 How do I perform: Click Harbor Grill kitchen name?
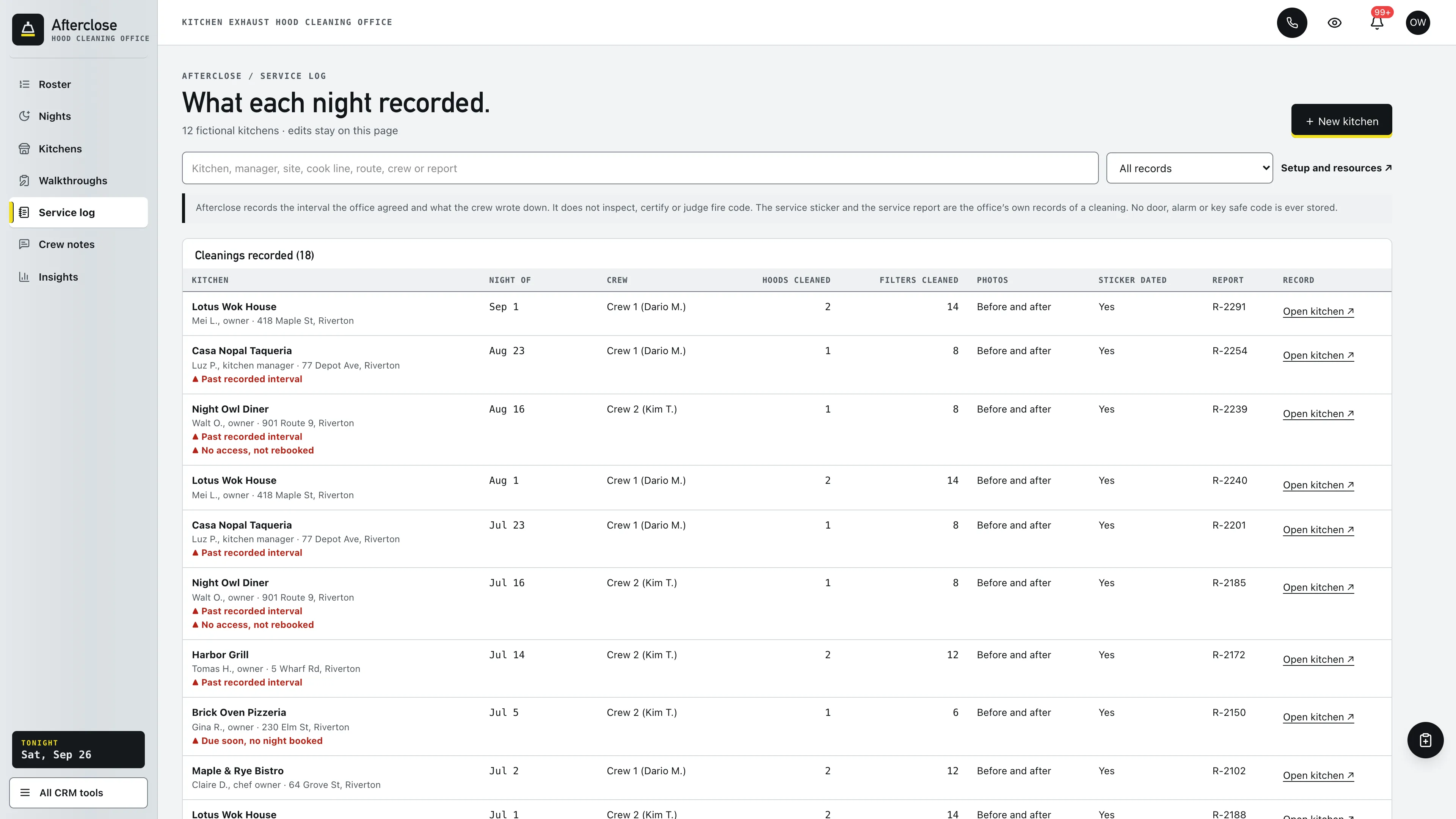[x=220, y=654]
